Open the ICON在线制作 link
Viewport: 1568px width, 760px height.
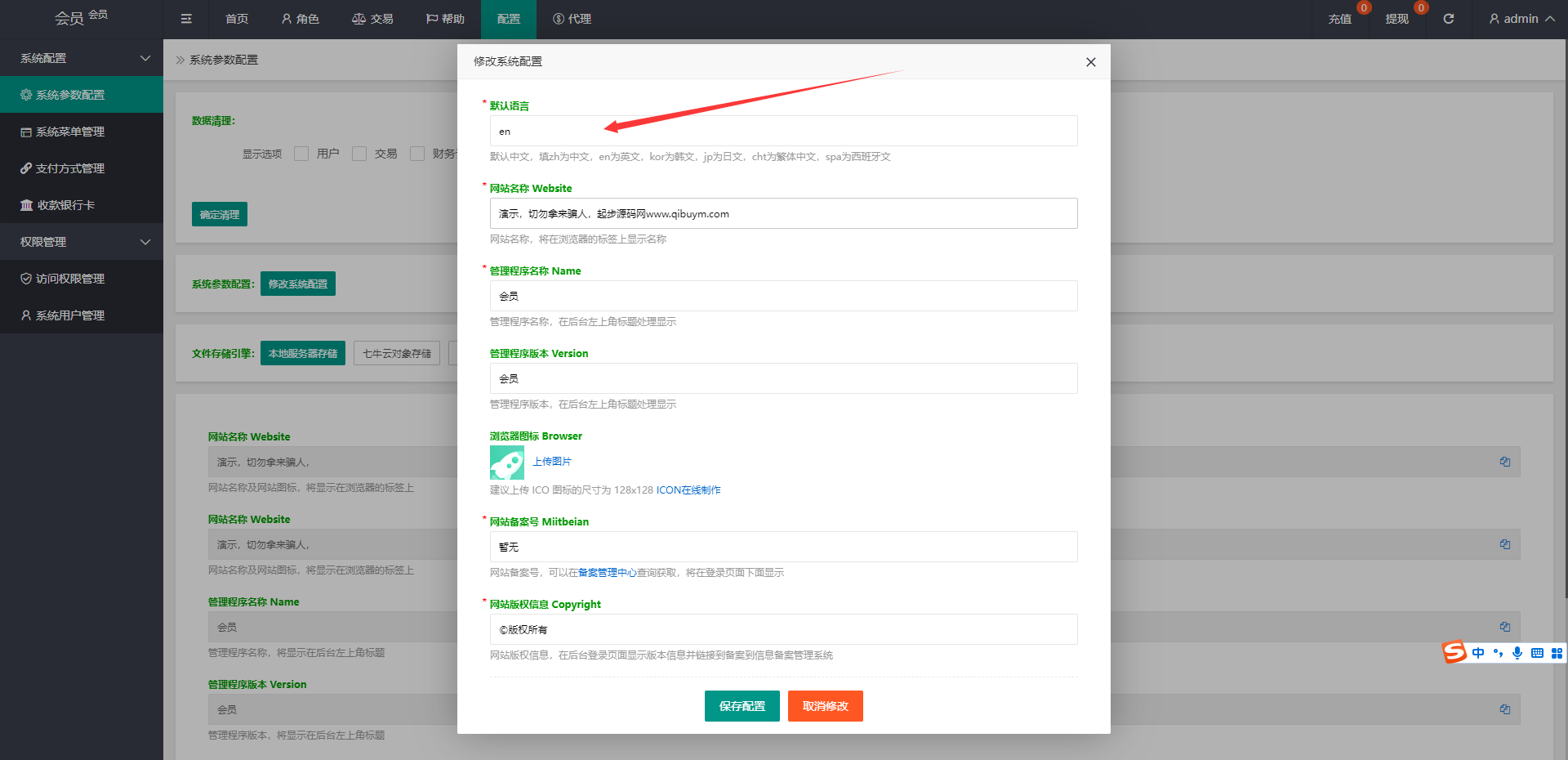[688, 490]
